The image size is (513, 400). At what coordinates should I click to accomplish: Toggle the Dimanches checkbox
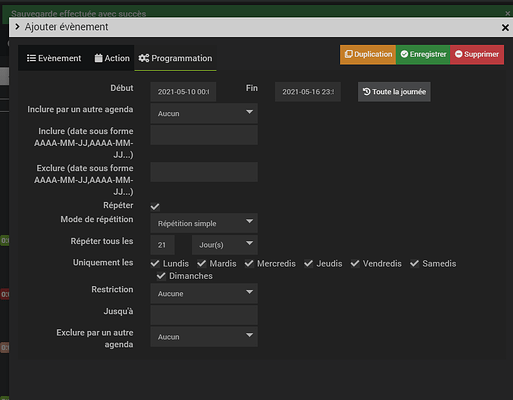[x=161, y=276]
